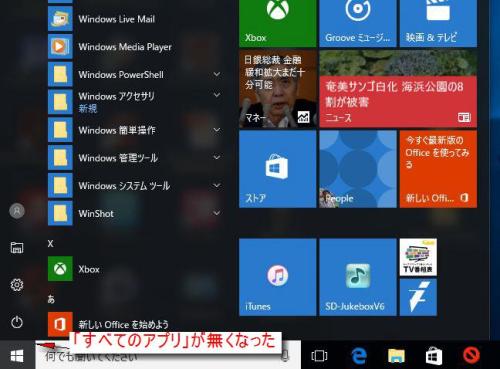500x369 pixels.
Task: Focus the taskbar search box
Action: 168,355
